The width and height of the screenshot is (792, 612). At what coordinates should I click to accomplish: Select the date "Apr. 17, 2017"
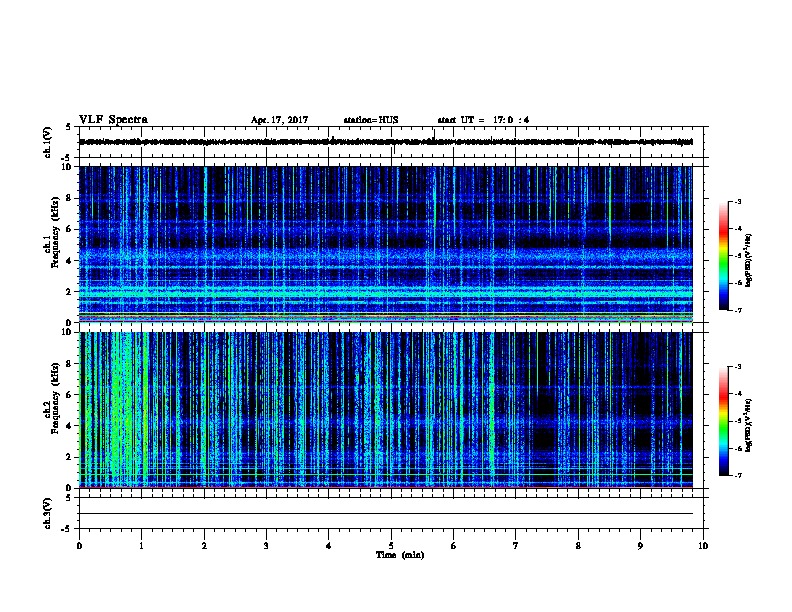[279, 120]
